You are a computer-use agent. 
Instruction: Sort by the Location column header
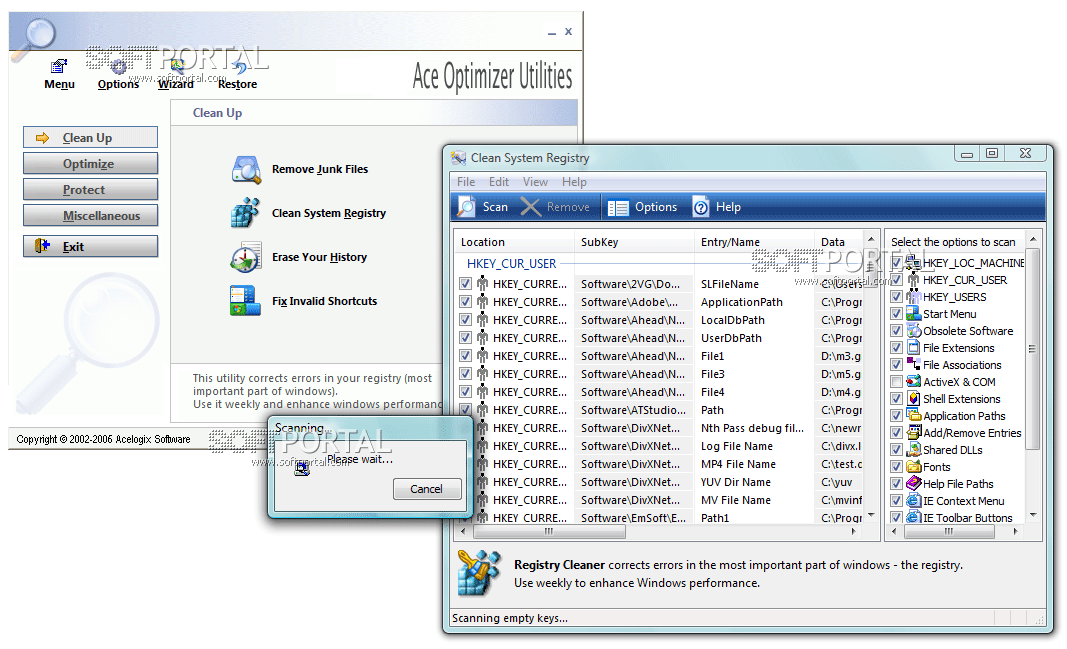pyautogui.click(x=514, y=242)
